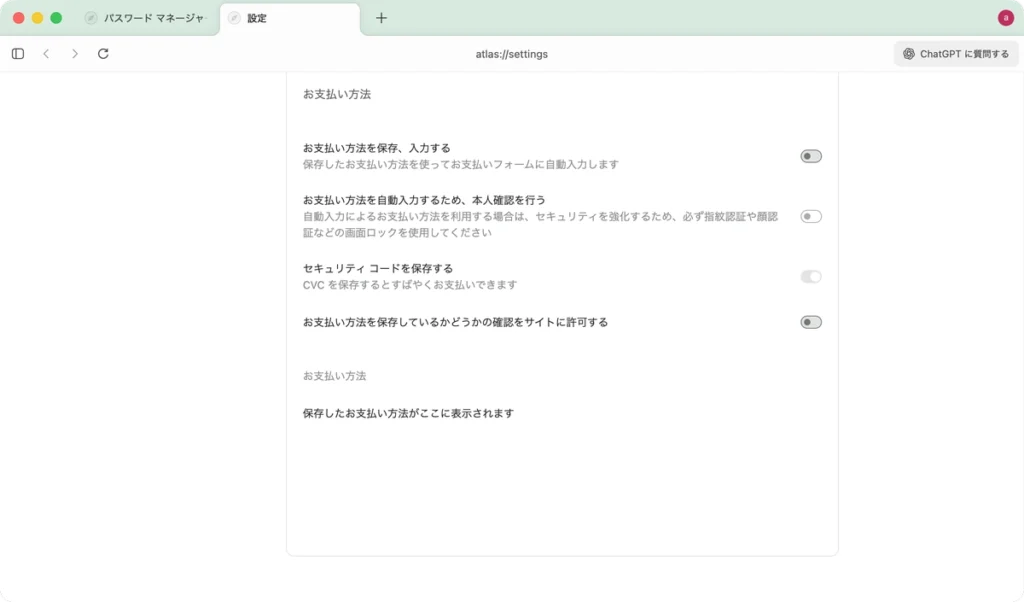Disable the payment method confirmation toggle

pyautogui.click(x=809, y=321)
